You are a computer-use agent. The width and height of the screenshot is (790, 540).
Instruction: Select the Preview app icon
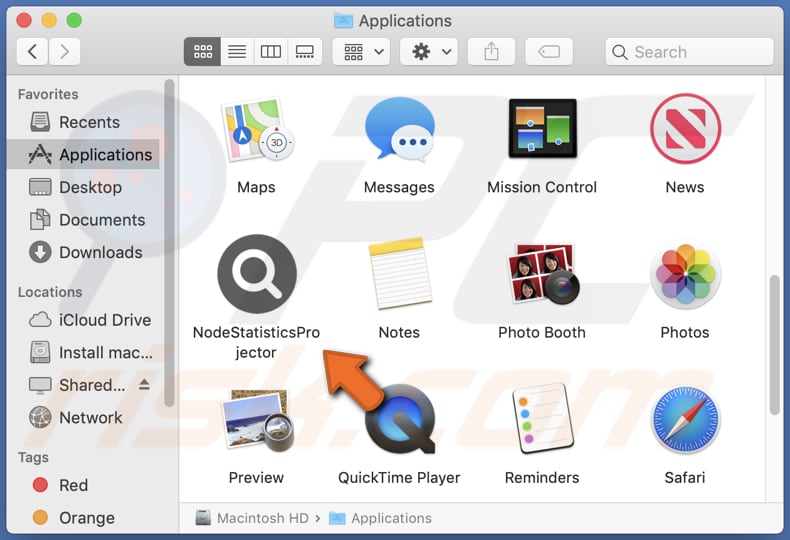[x=257, y=420]
